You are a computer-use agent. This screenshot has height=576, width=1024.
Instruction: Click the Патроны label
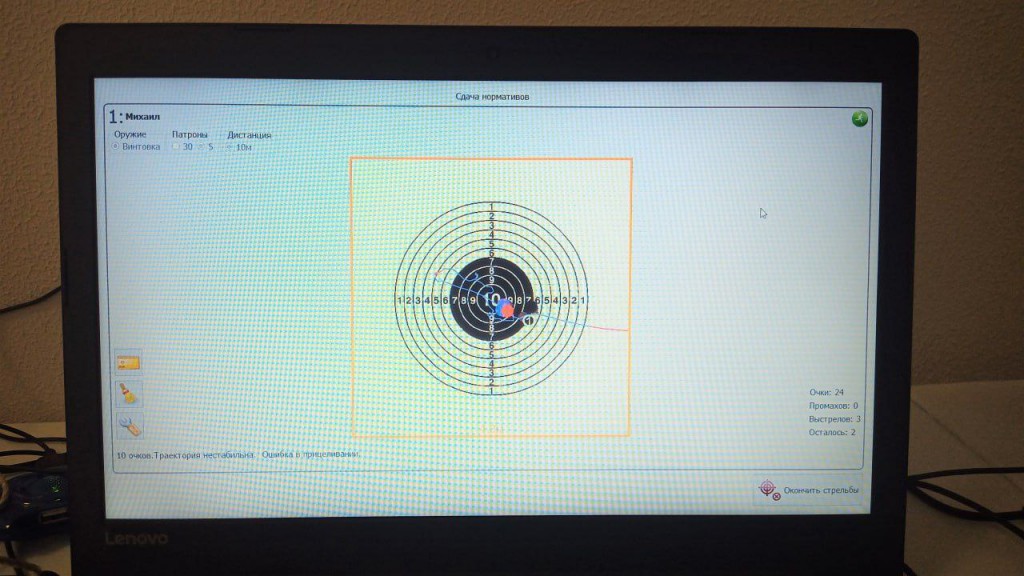[189, 135]
